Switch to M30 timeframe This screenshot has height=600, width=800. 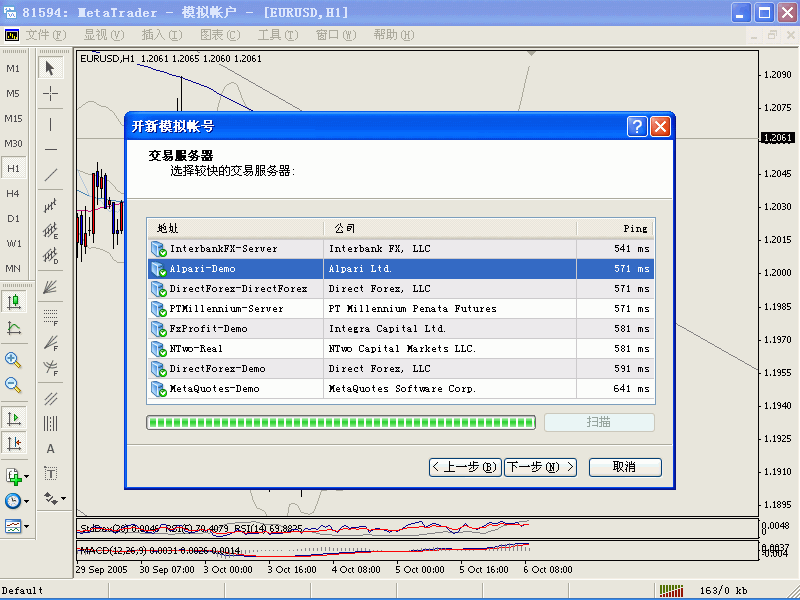(13, 143)
